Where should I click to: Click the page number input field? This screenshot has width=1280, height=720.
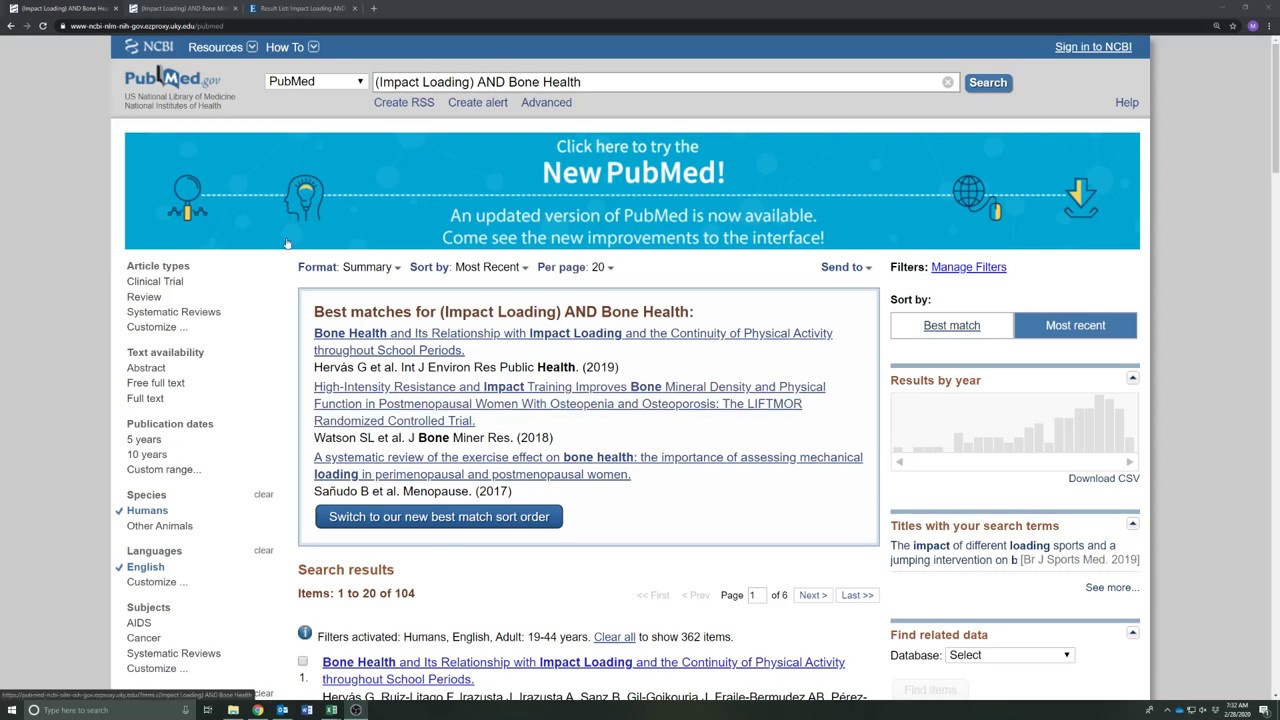coord(756,595)
